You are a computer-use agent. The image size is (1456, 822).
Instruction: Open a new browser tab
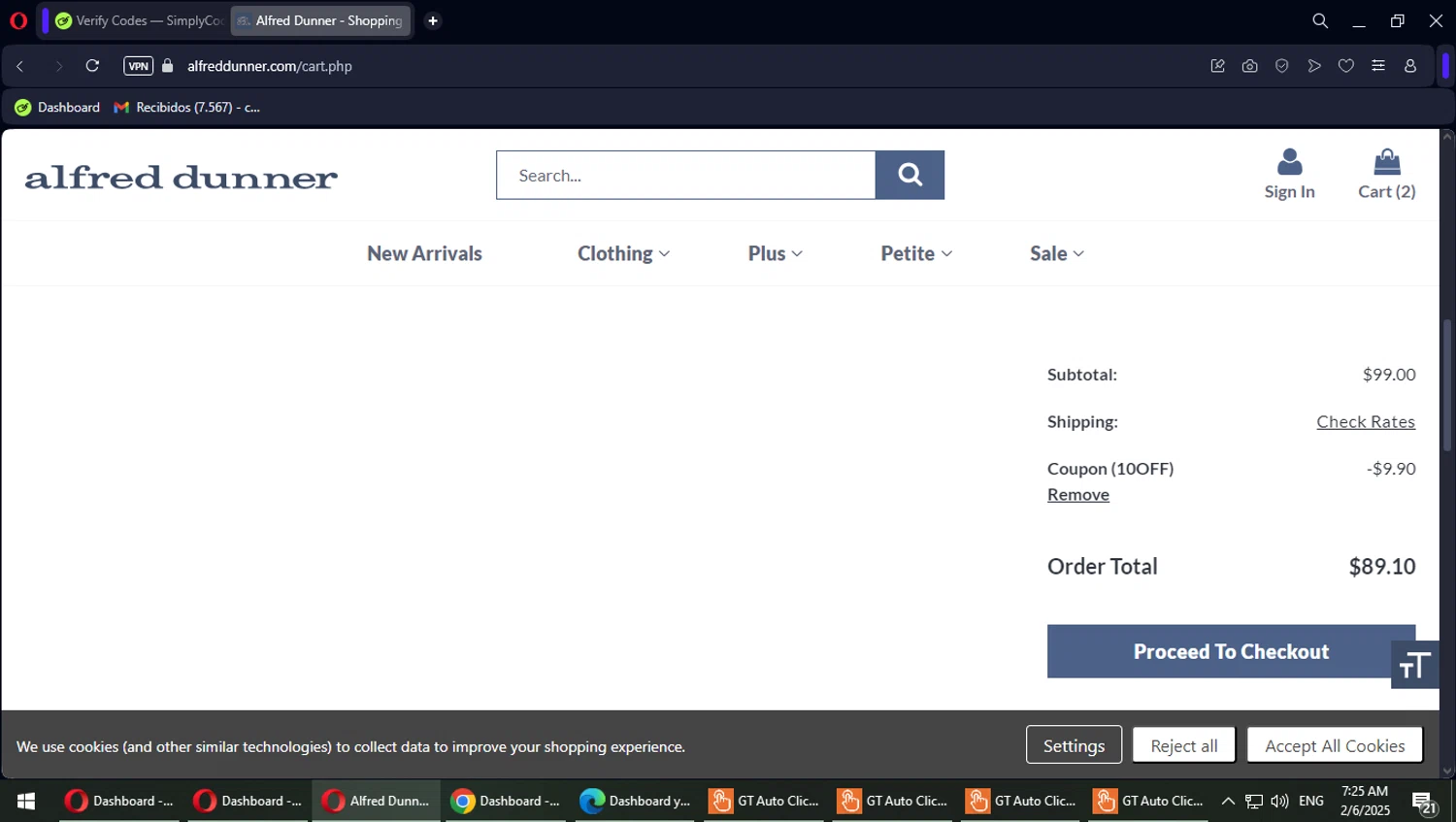(433, 20)
